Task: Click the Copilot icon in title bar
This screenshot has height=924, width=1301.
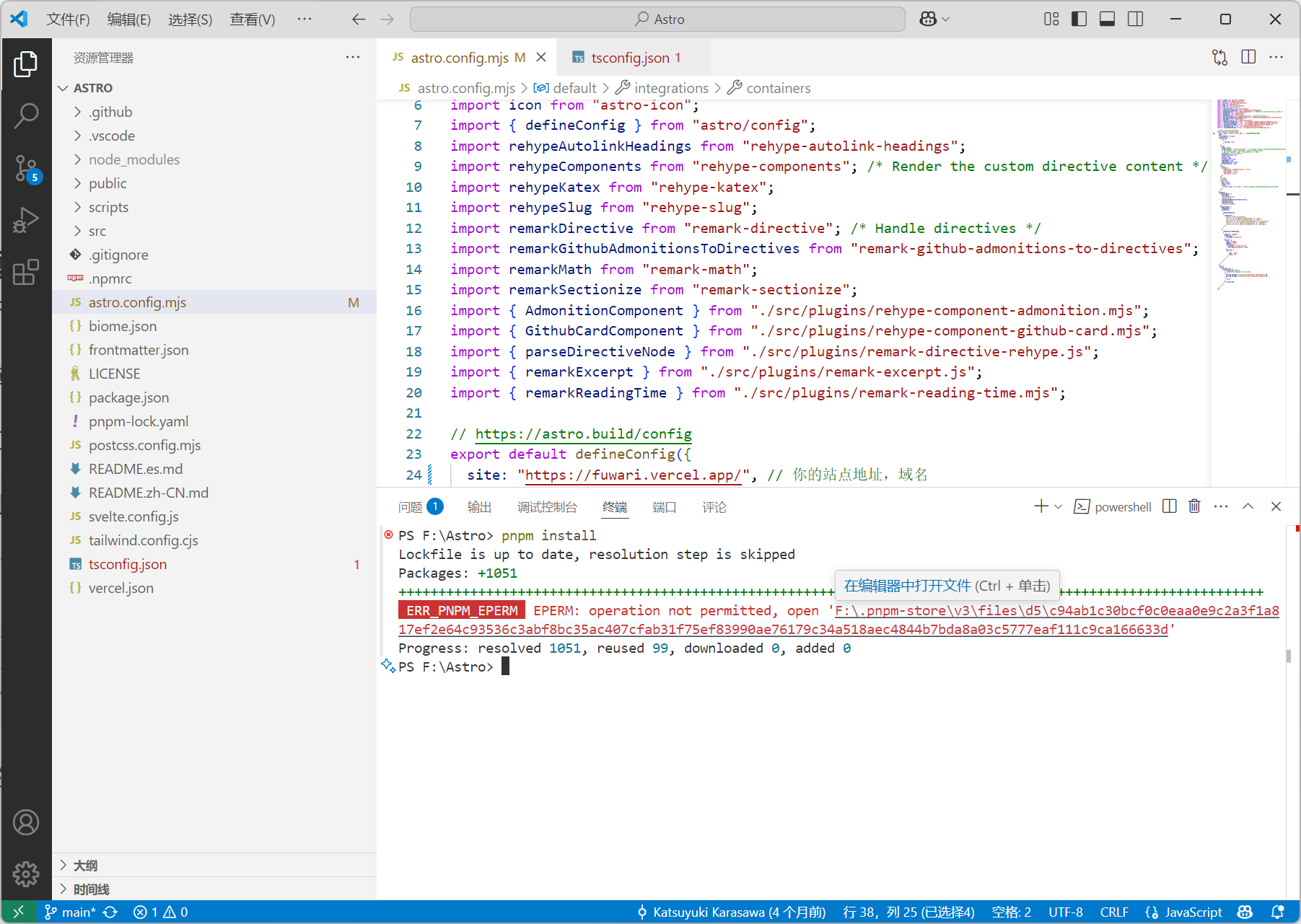Action: click(928, 19)
